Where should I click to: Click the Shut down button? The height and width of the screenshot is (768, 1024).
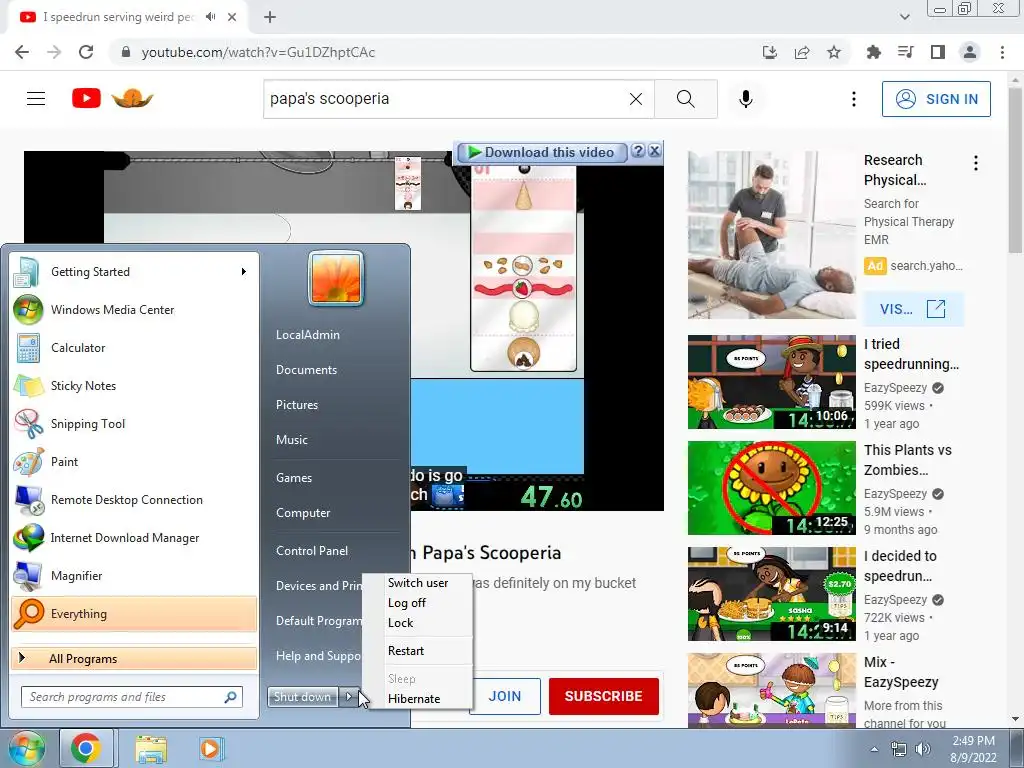click(x=303, y=697)
